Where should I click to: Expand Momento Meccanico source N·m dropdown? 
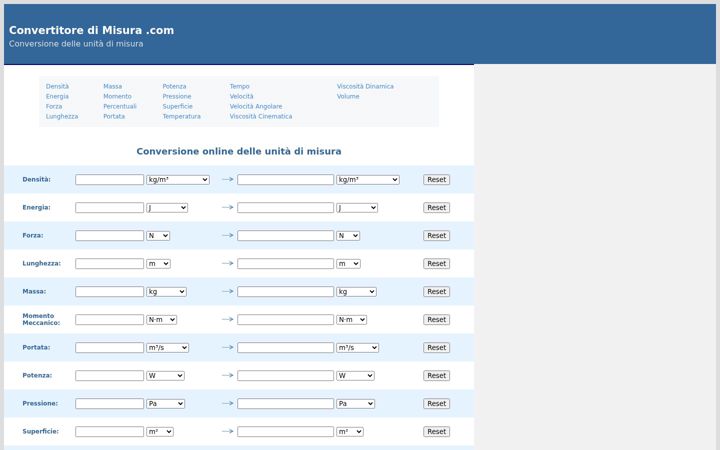tap(162, 320)
